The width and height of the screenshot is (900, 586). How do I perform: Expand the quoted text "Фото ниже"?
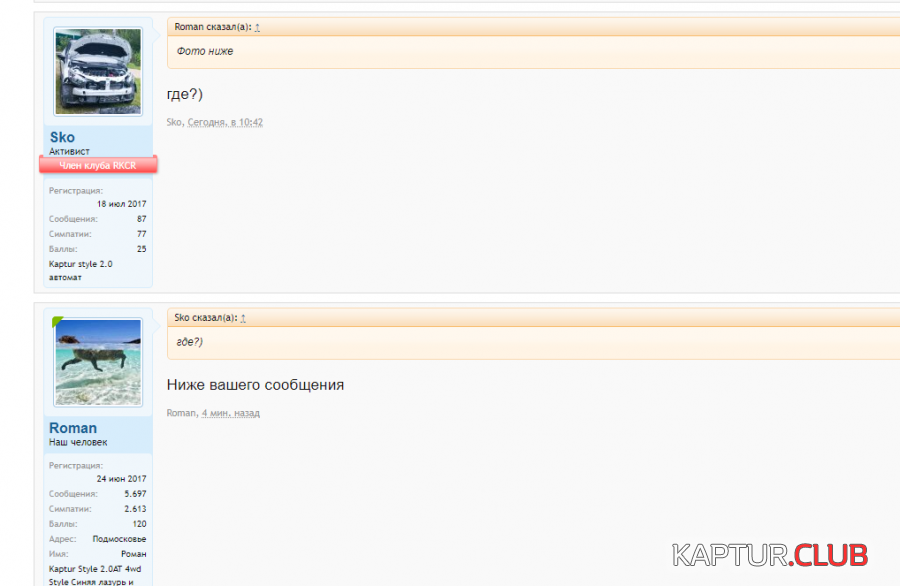[205, 51]
